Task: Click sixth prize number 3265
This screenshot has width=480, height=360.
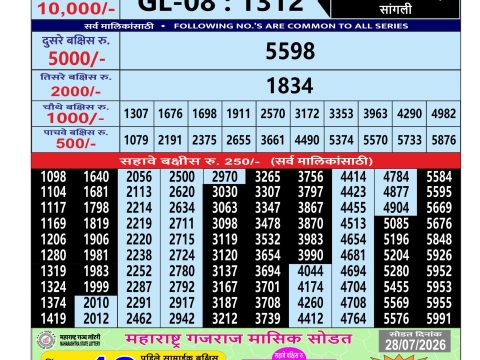Action: pyautogui.click(x=268, y=177)
